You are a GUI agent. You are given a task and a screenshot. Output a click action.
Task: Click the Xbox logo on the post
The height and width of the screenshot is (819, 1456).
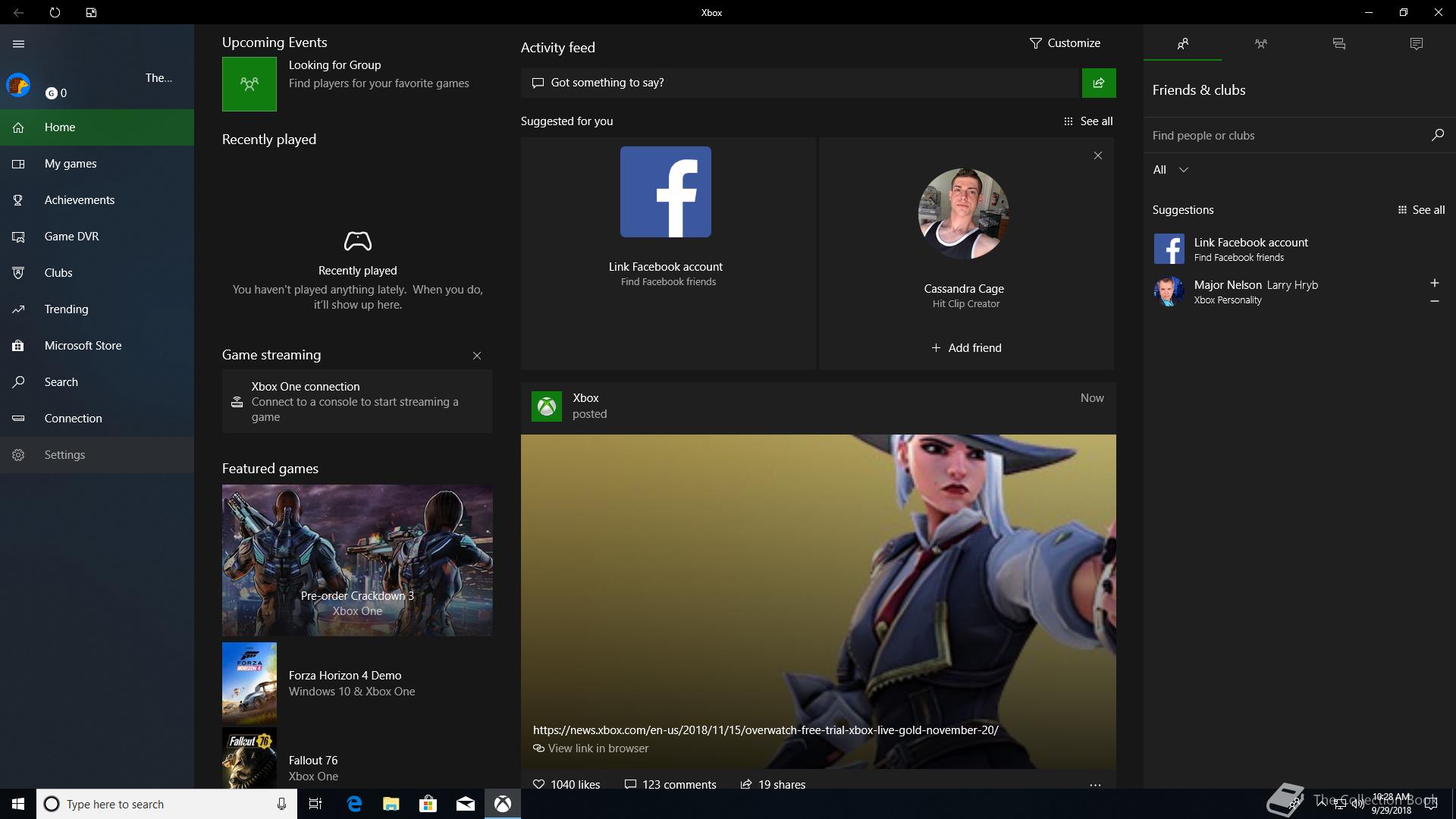point(547,406)
